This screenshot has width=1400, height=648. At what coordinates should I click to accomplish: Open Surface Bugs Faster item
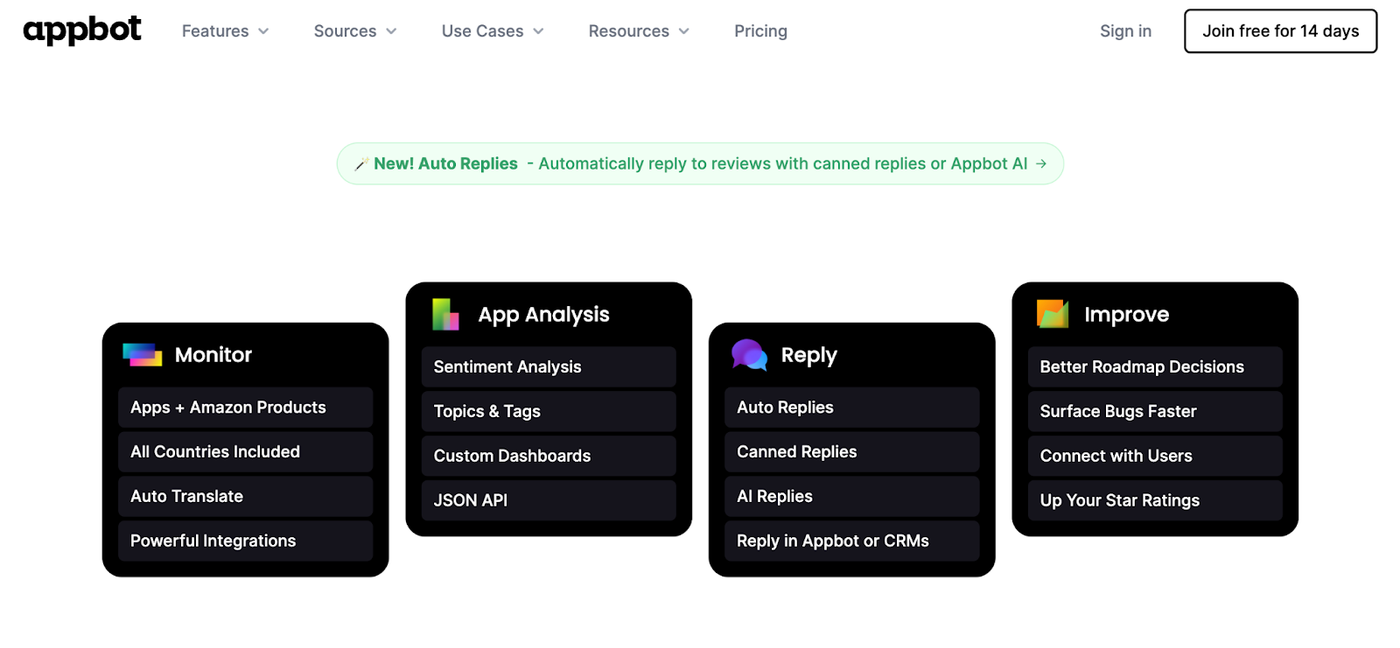pos(1155,411)
